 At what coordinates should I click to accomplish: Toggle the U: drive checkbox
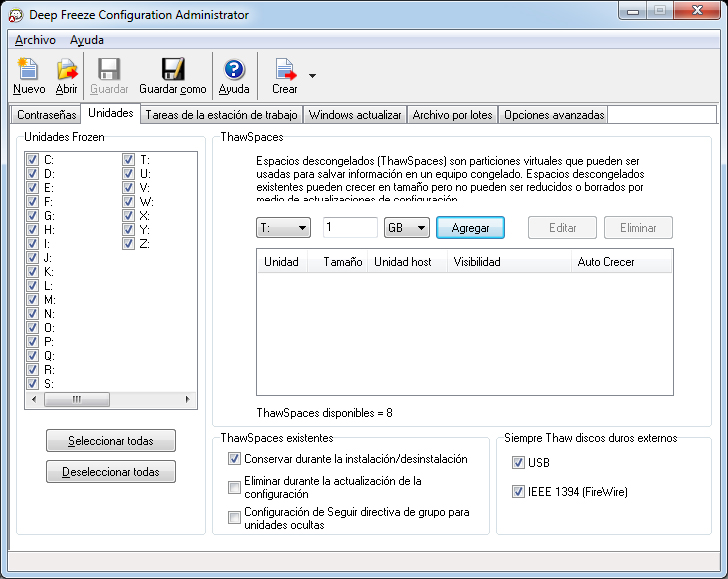tap(129, 174)
